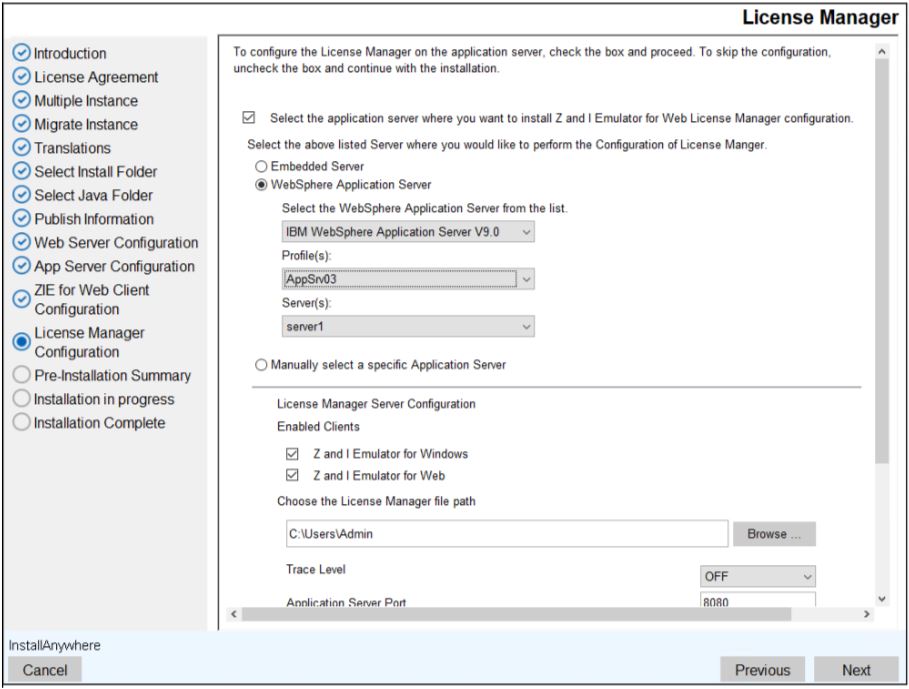
Task: Click the vertical scrollbar thumb
Action: pyautogui.click(x=882, y=261)
